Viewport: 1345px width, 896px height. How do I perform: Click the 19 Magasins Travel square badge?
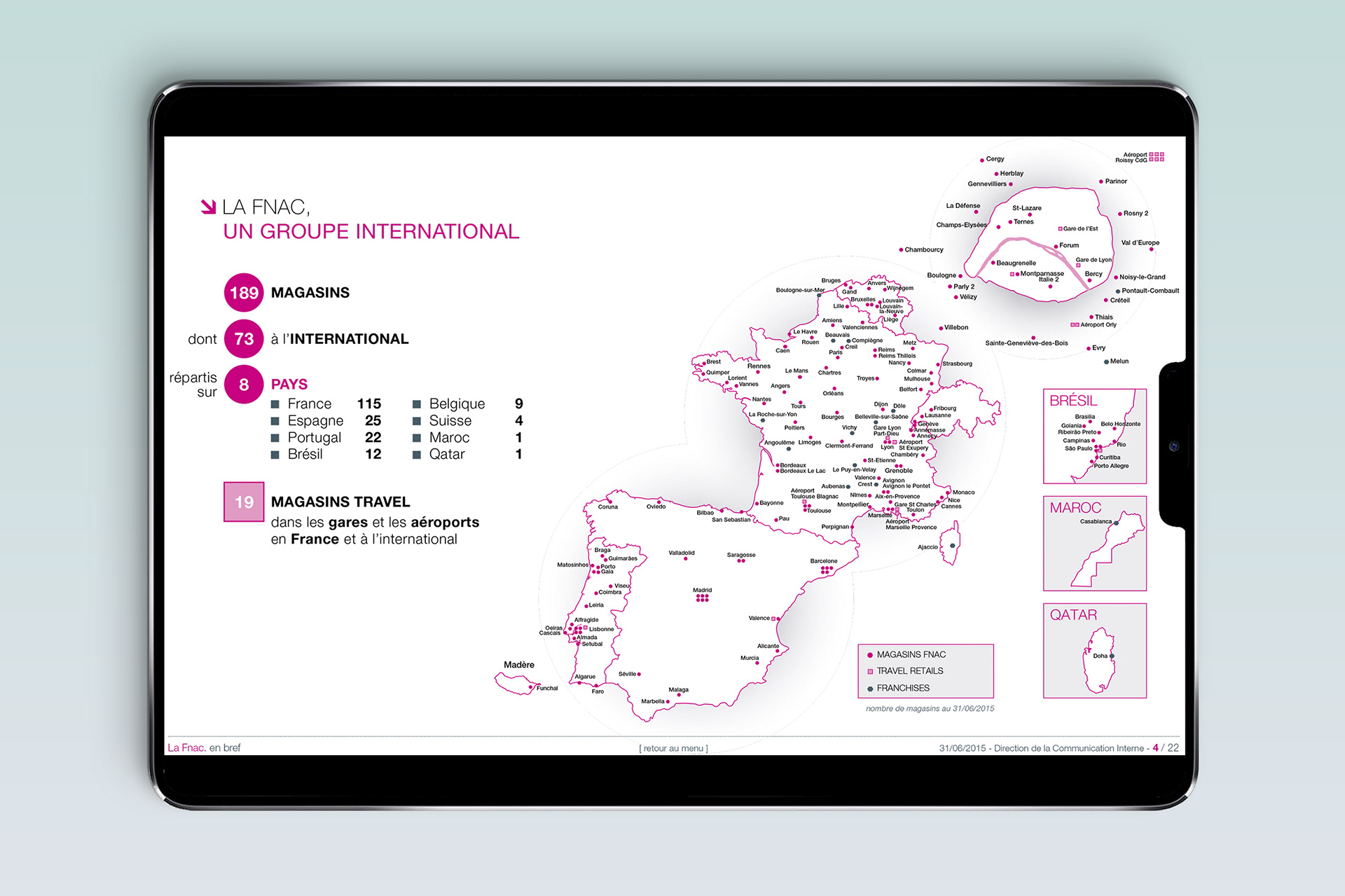(x=244, y=502)
